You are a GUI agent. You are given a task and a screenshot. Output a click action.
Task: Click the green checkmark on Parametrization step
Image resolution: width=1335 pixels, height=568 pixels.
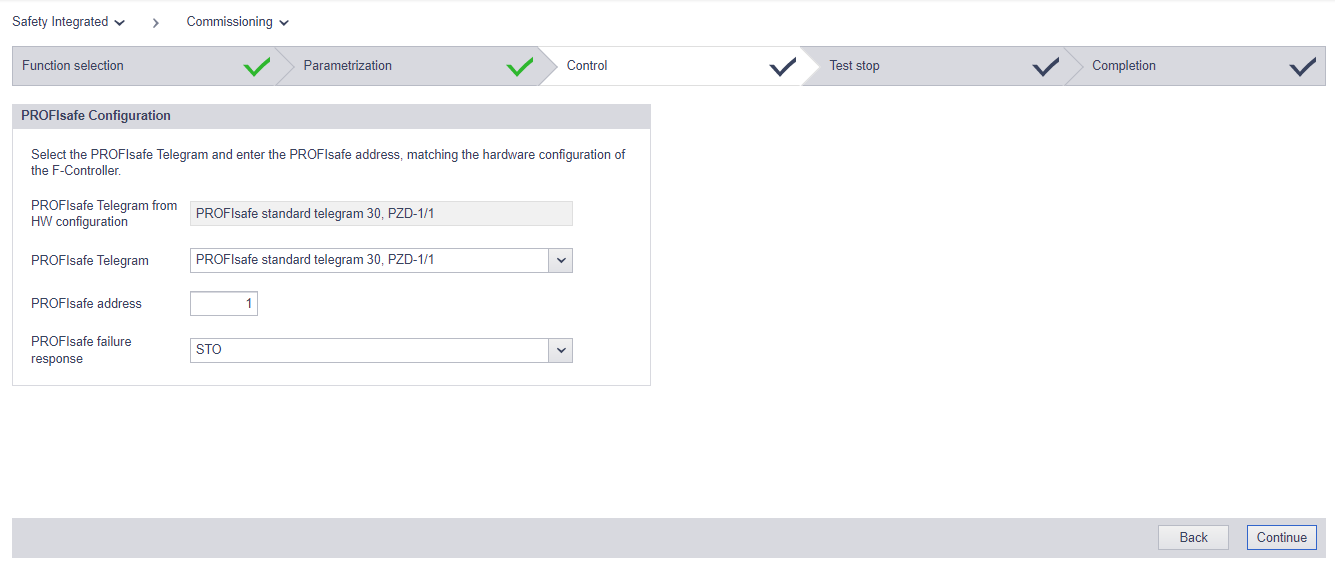(520, 67)
